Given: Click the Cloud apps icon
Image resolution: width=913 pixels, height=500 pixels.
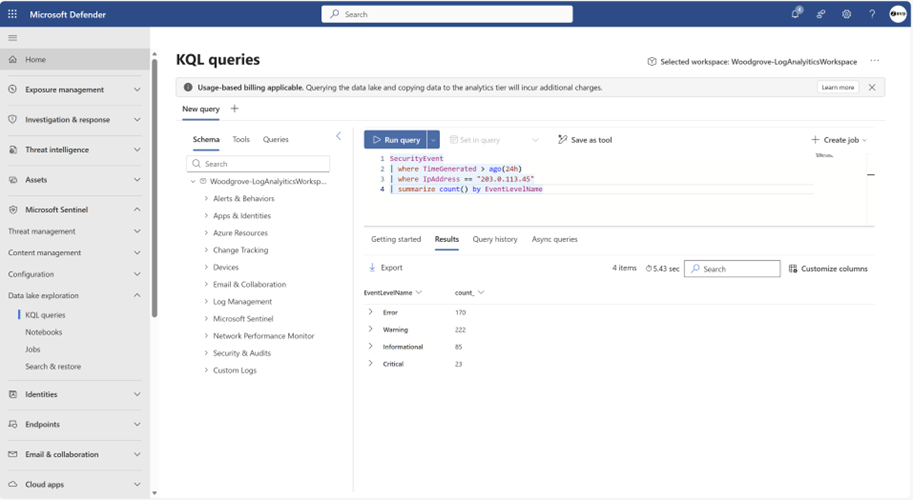Looking at the screenshot, I should [x=13, y=484].
